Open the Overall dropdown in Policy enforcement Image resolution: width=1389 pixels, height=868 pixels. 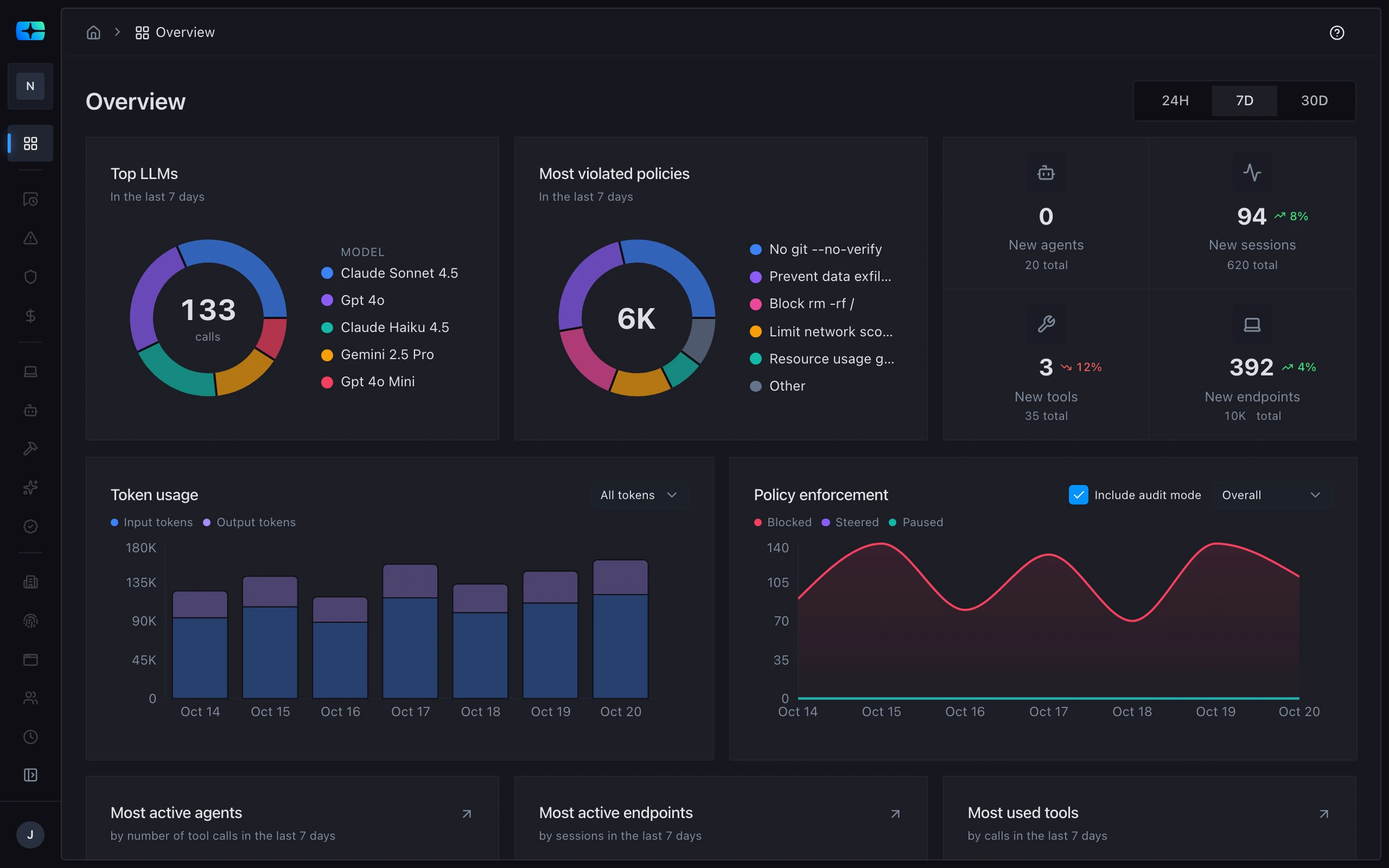point(1272,495)
